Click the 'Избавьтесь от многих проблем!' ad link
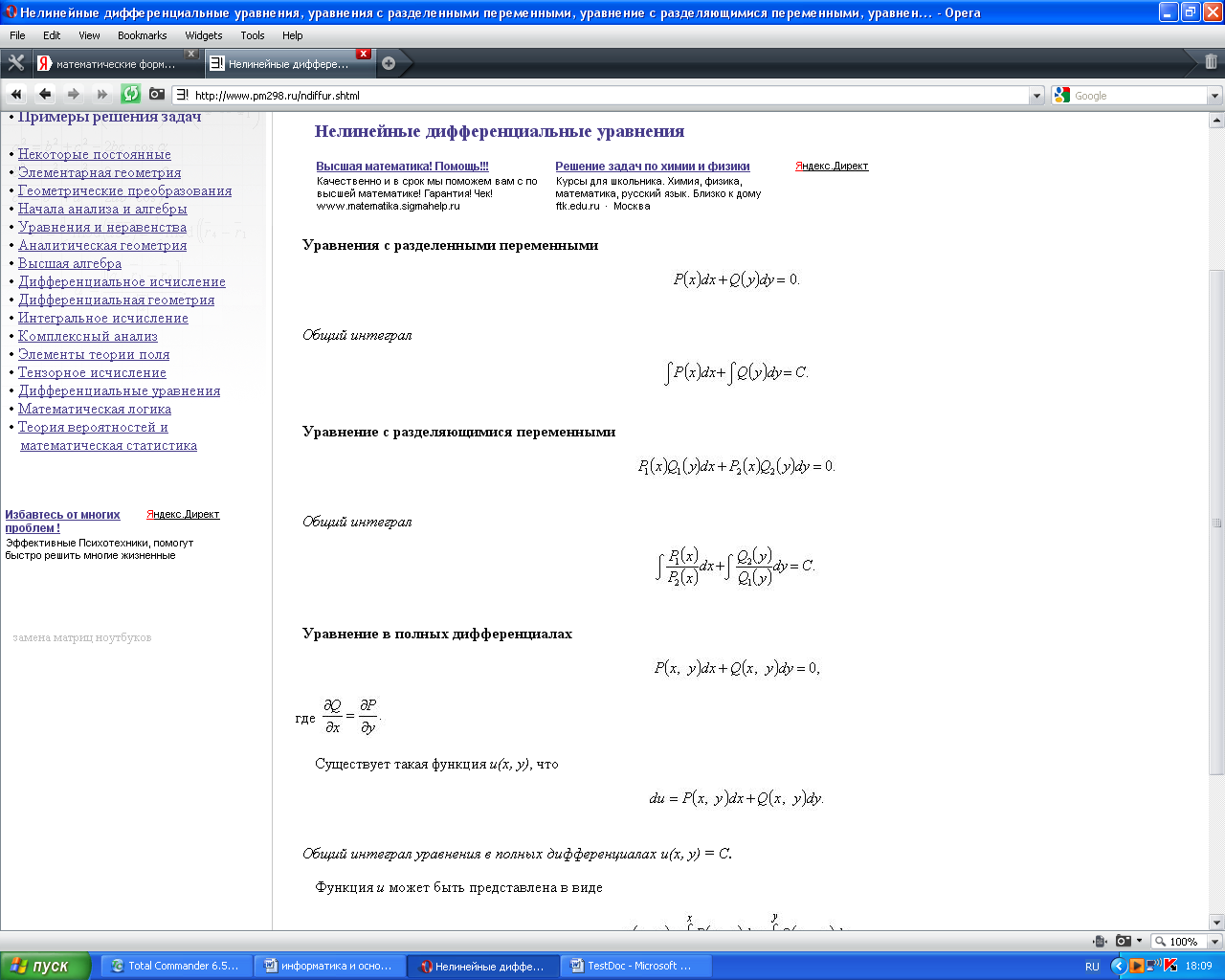Viewport: 1225px width, 980px height. (x=62, y=521)
